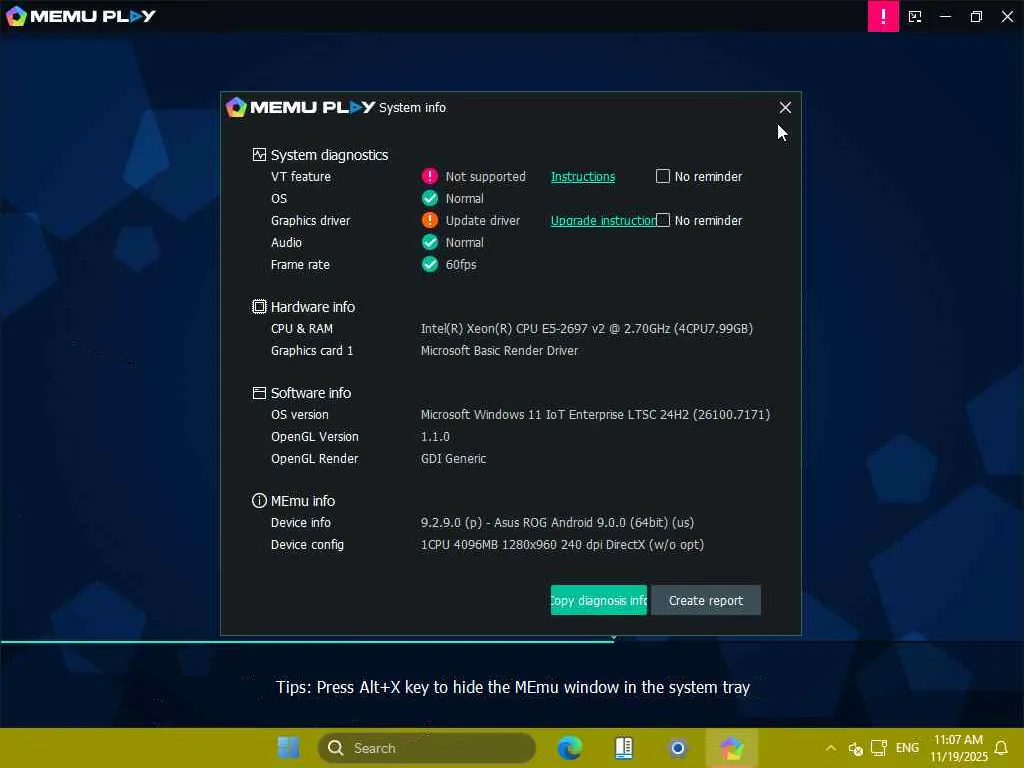Click the 60fps frame rate value
The width and height of the screenshot is (1024, 768).
pyautogui.click(x=461, y=264)
